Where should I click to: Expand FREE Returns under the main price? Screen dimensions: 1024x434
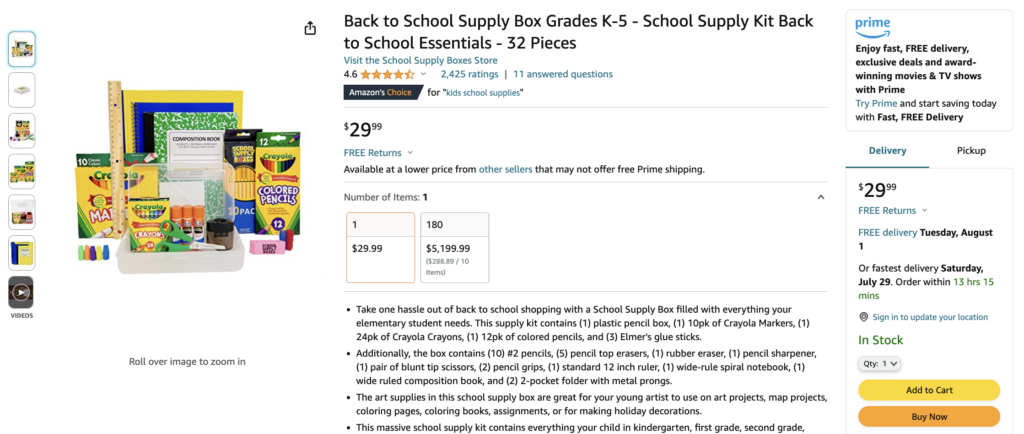tap(378, 153)
